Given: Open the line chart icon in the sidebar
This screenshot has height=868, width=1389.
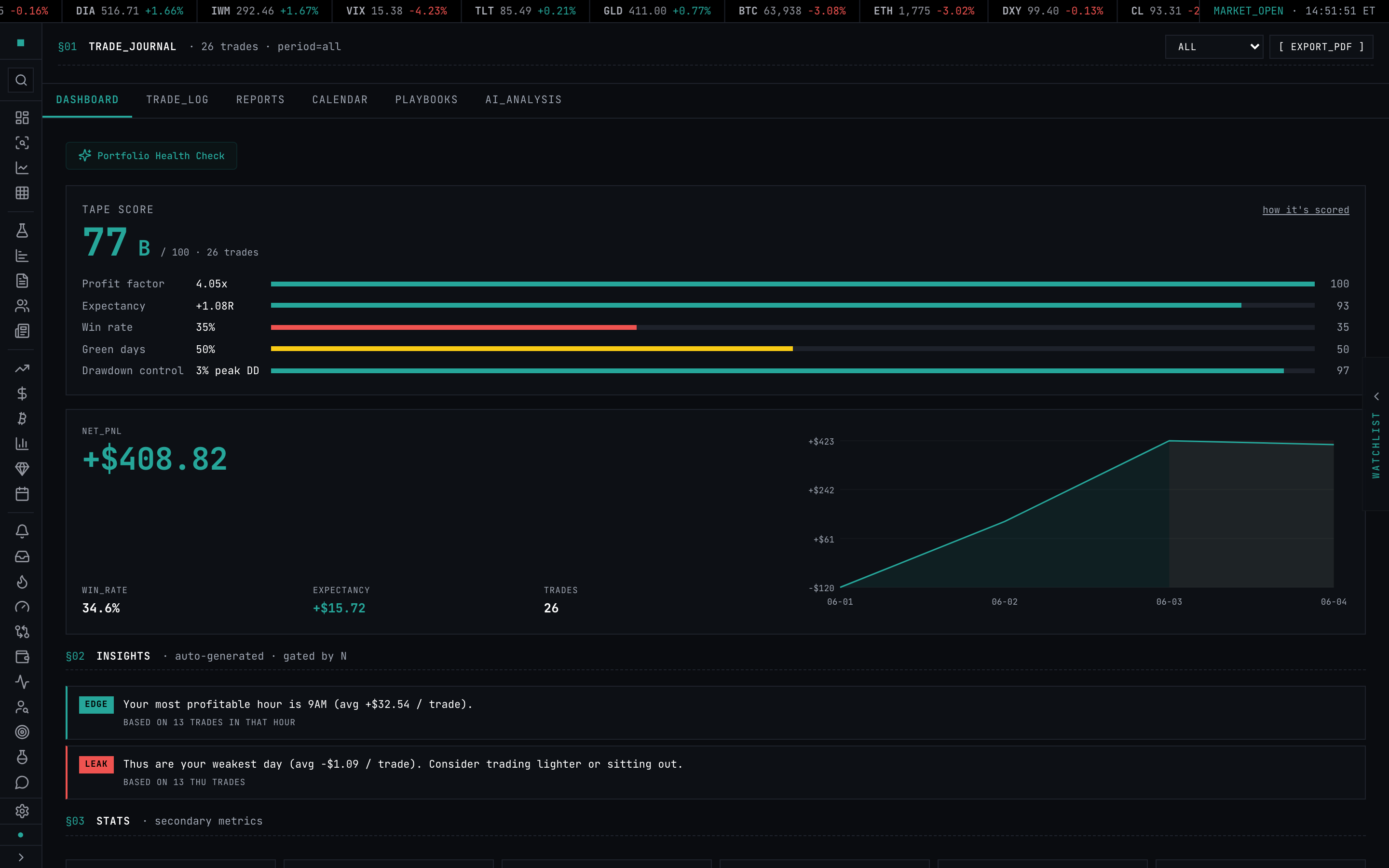Looking at the screenshot, I should [22, 168].
